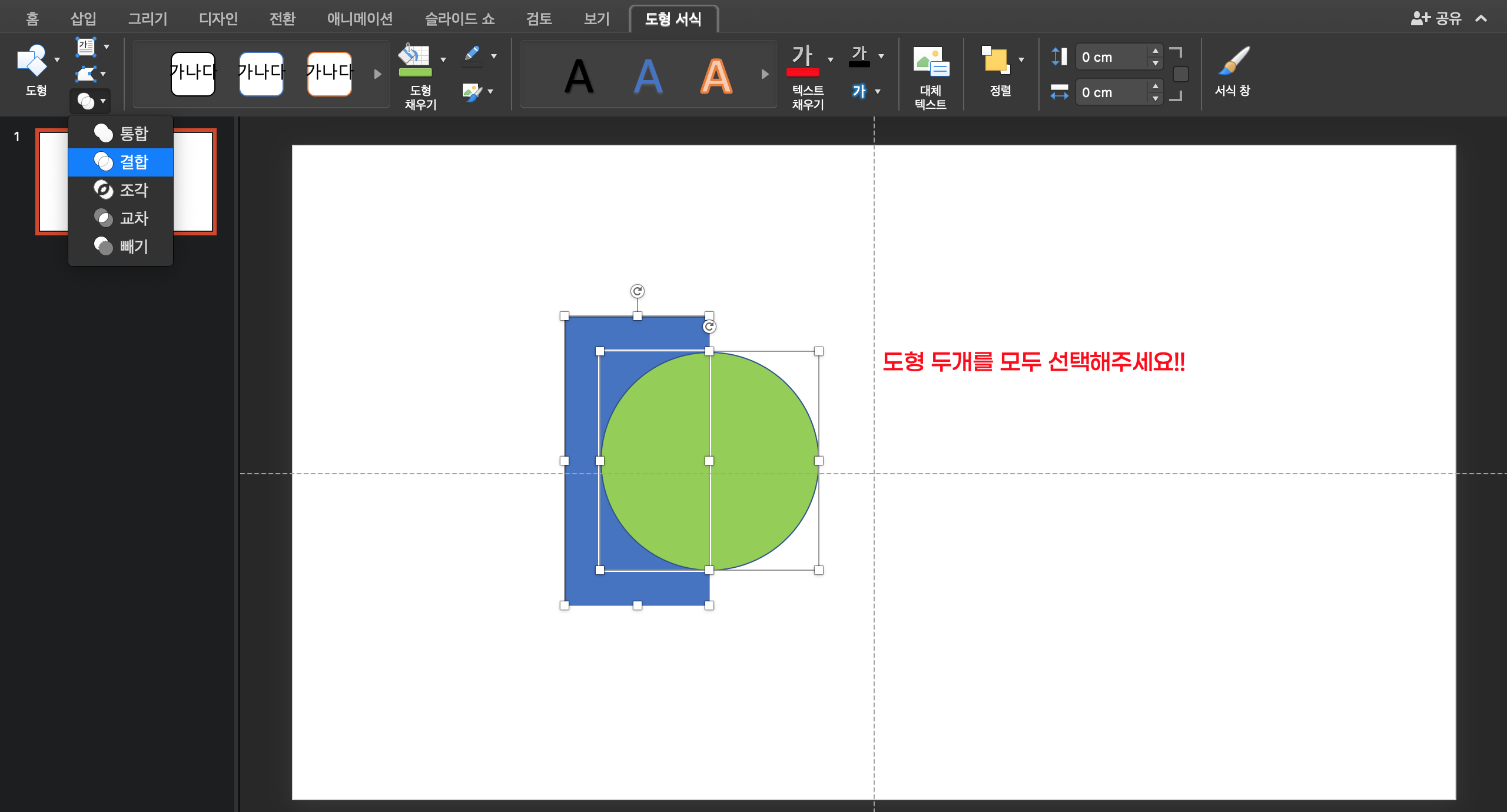
Task: Expand the WordArt styles gallery arrow
Action: [x=765, y=74]
